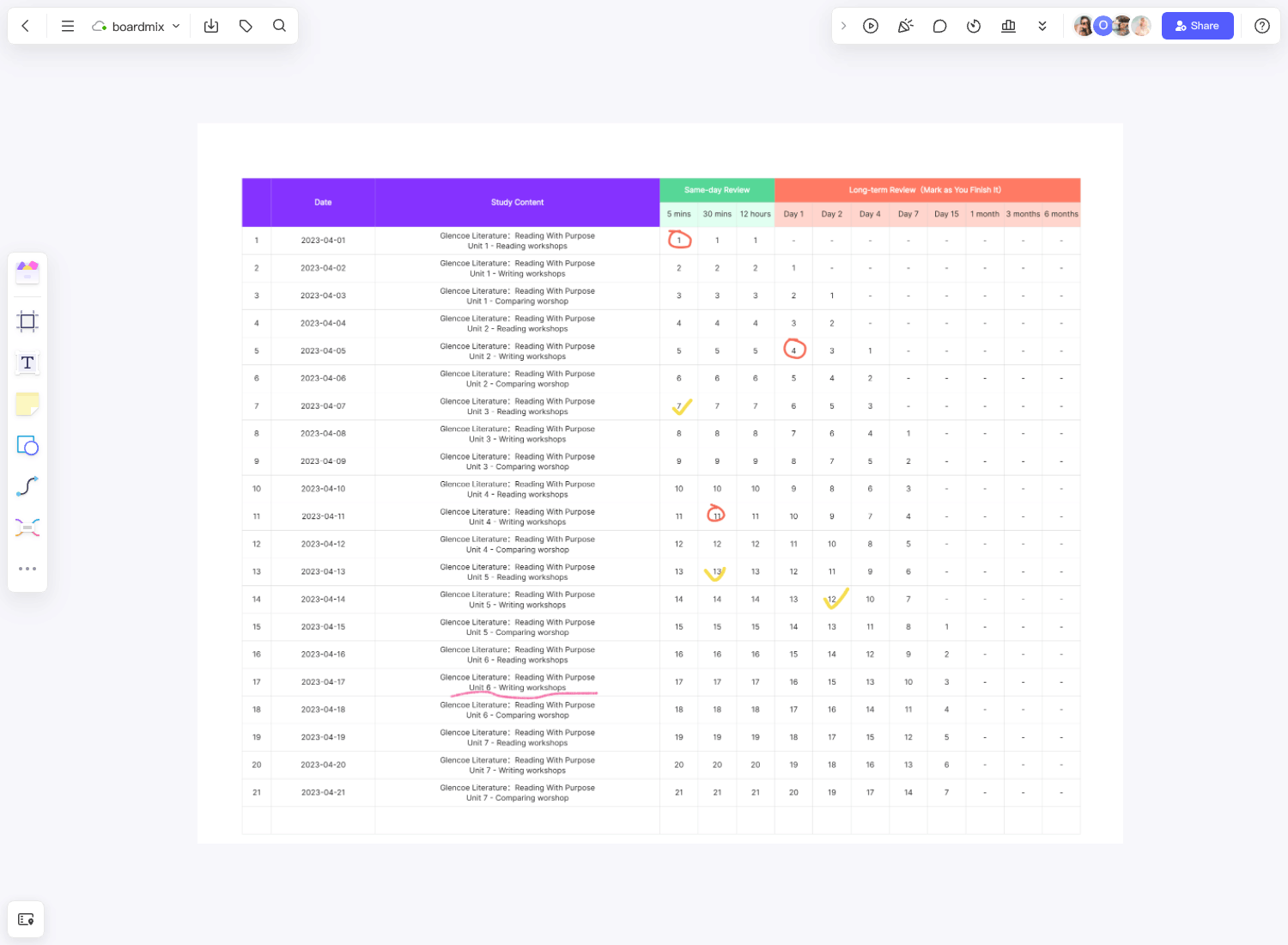Image resolution: width=1288 pixels, height=945 pixels.
Task: Click the Day 4 column header
Action: click(870, 214)
